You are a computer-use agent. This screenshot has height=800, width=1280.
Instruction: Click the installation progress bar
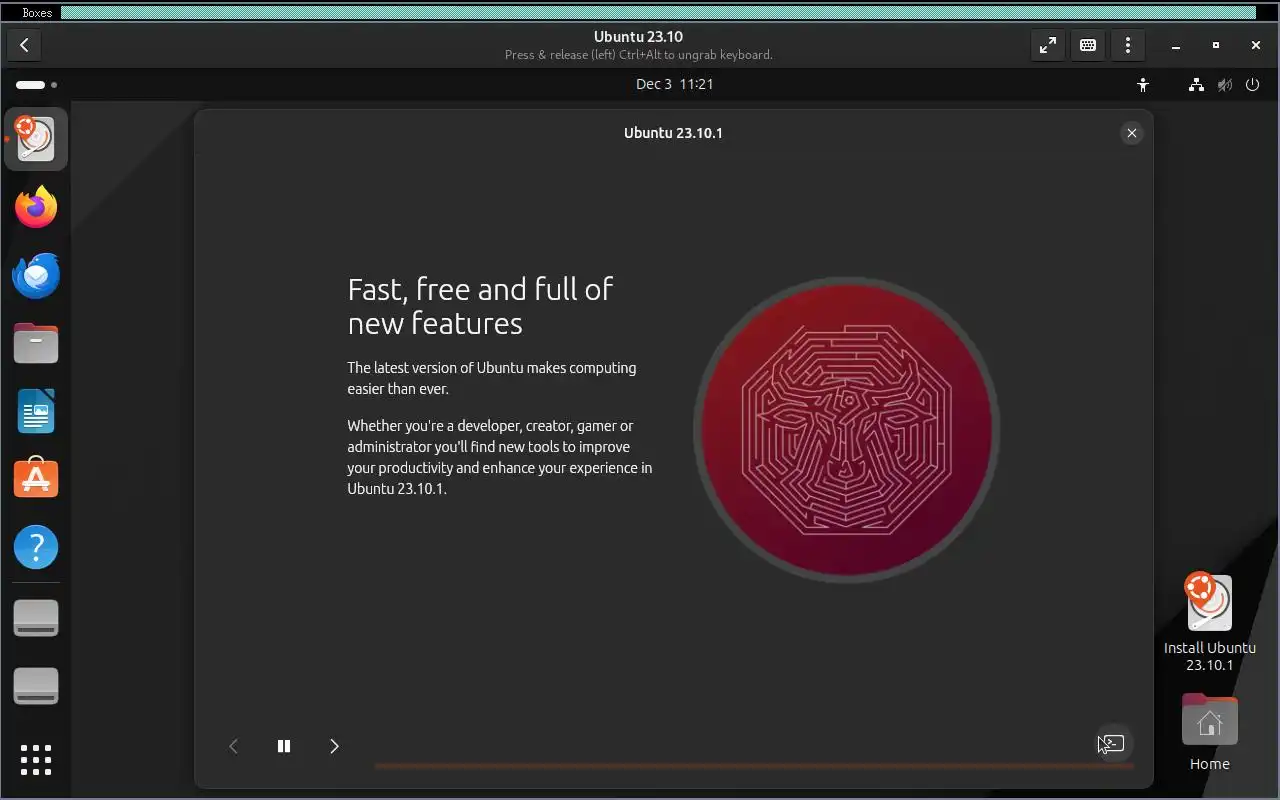(754, 767)
